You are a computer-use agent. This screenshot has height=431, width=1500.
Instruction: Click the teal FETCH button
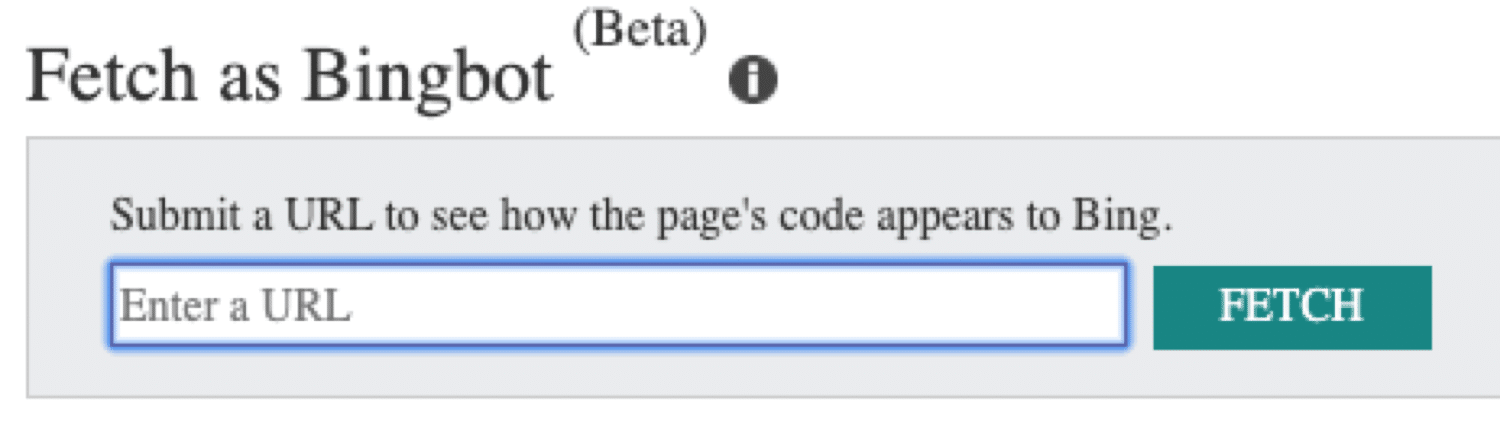[x=1291, y=307]
